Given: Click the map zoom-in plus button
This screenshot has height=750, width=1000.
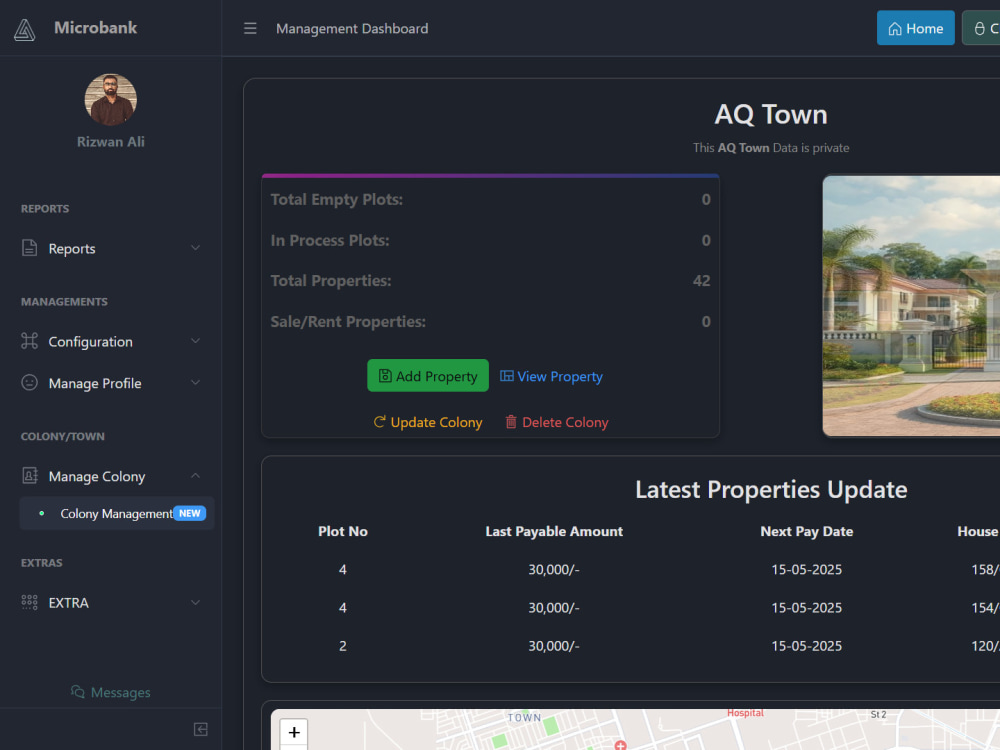Looking at the screenshot, I should (294, 732).
